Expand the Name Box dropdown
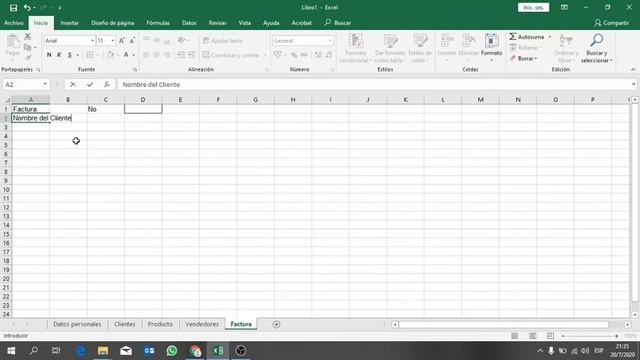The width and height of the screenshot is (640, 360). point(45,84)
